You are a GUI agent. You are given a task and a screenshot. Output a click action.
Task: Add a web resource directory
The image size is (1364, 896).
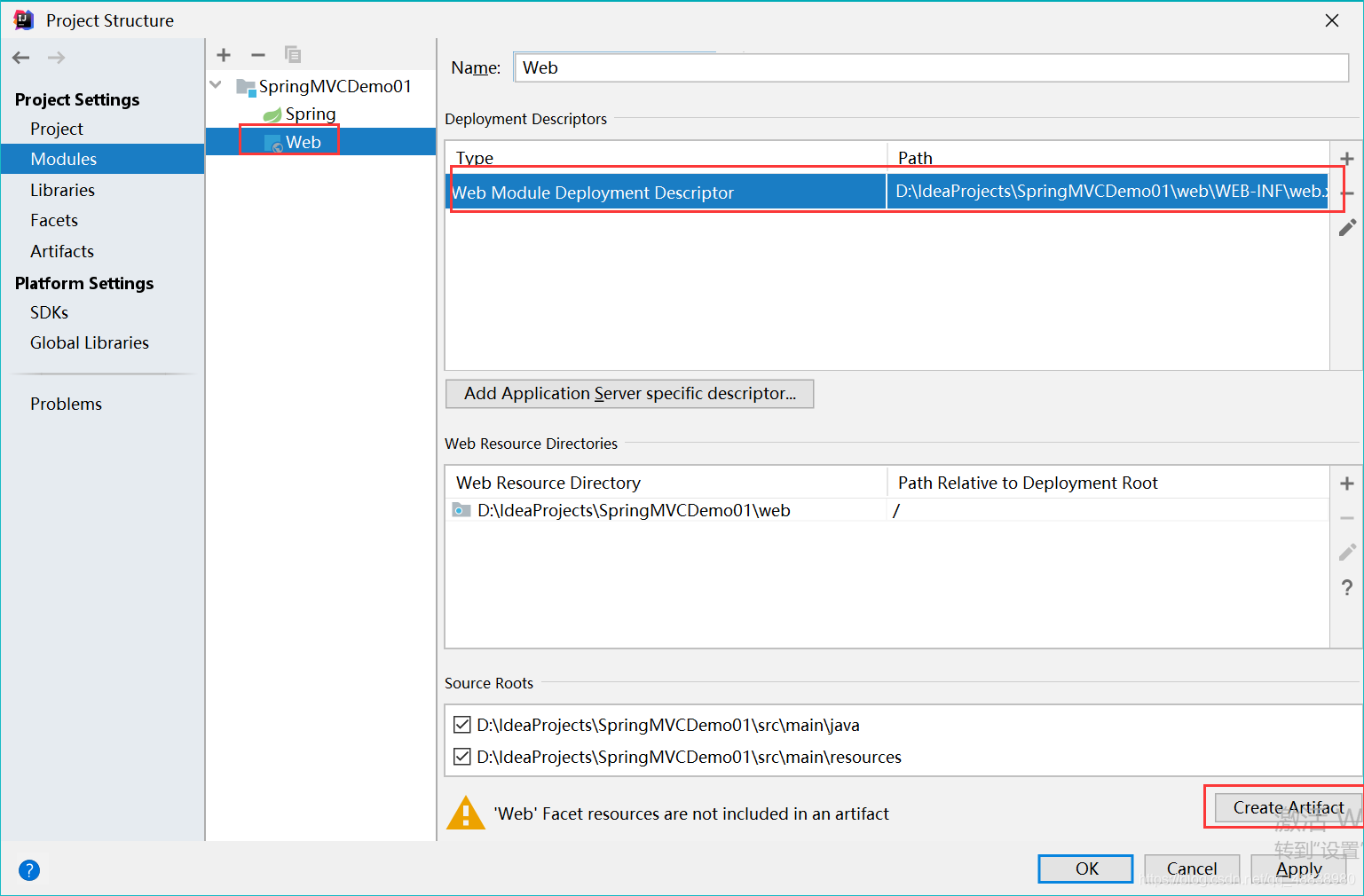point(1346,483)
